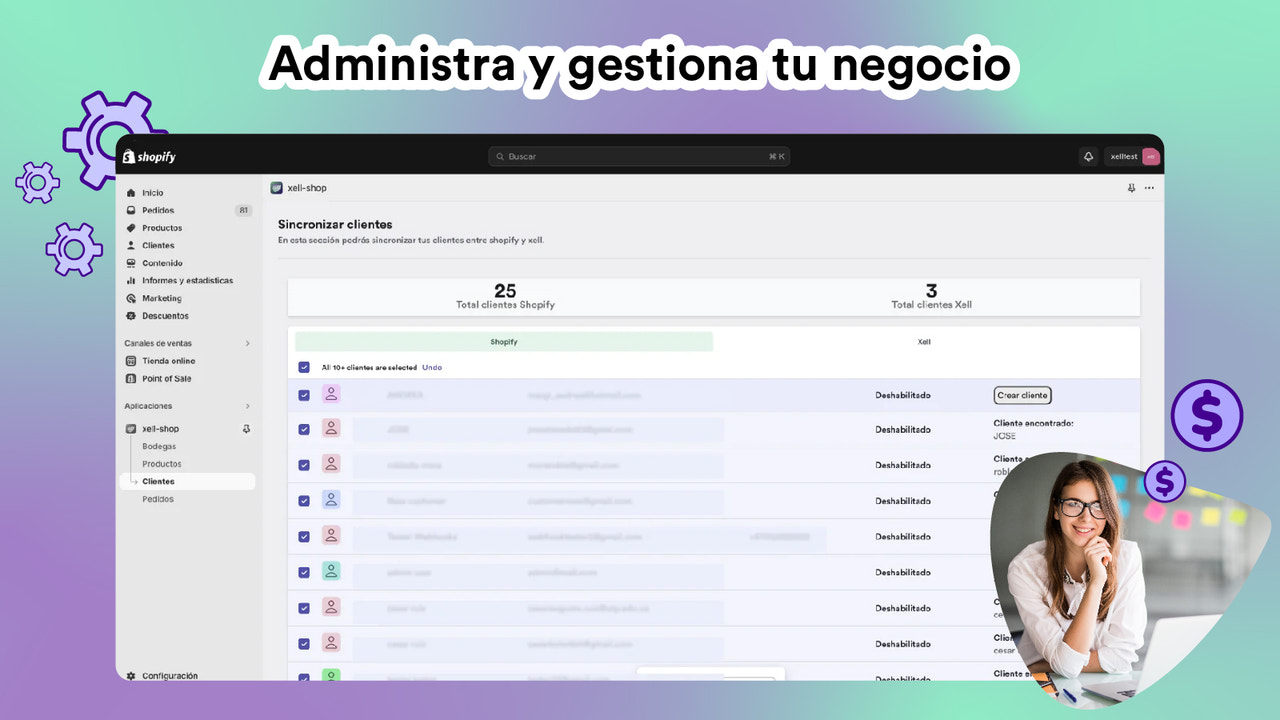Click the xell-shop title in the page header
This screenshot has height=720, width=1280.
point(307,188)
